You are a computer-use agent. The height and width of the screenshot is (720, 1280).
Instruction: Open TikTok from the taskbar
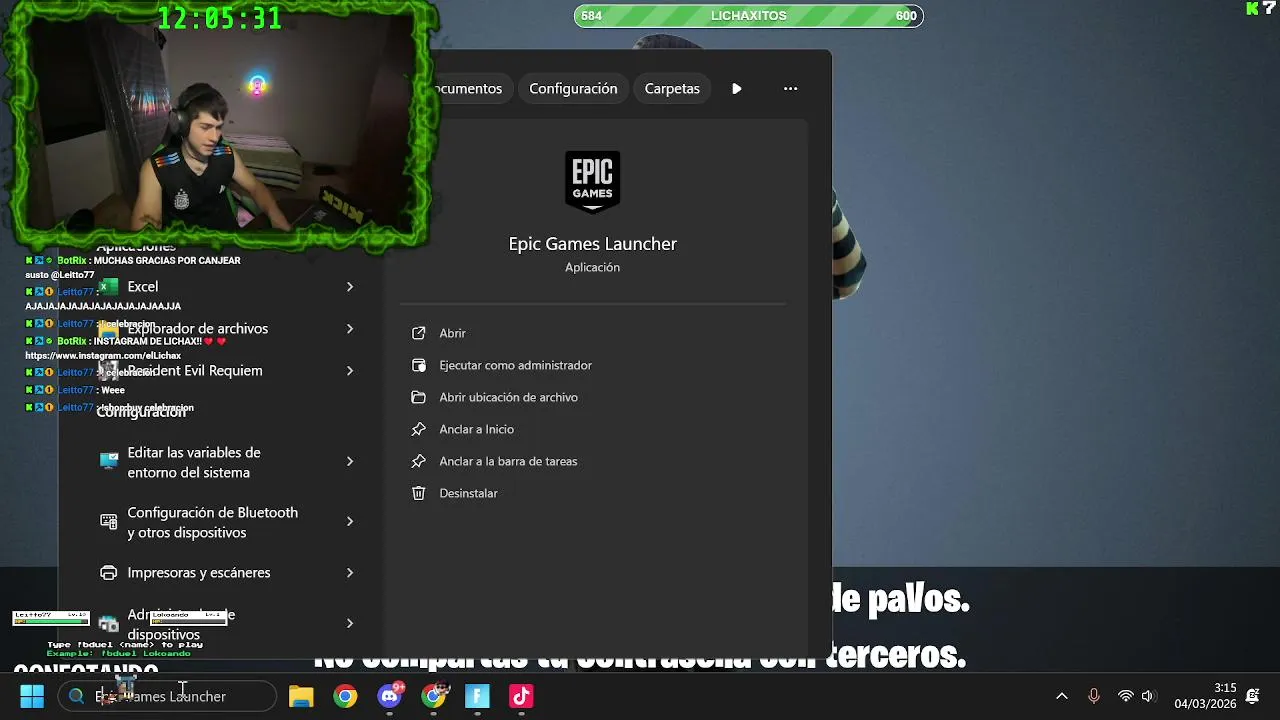tap(521, 696)
